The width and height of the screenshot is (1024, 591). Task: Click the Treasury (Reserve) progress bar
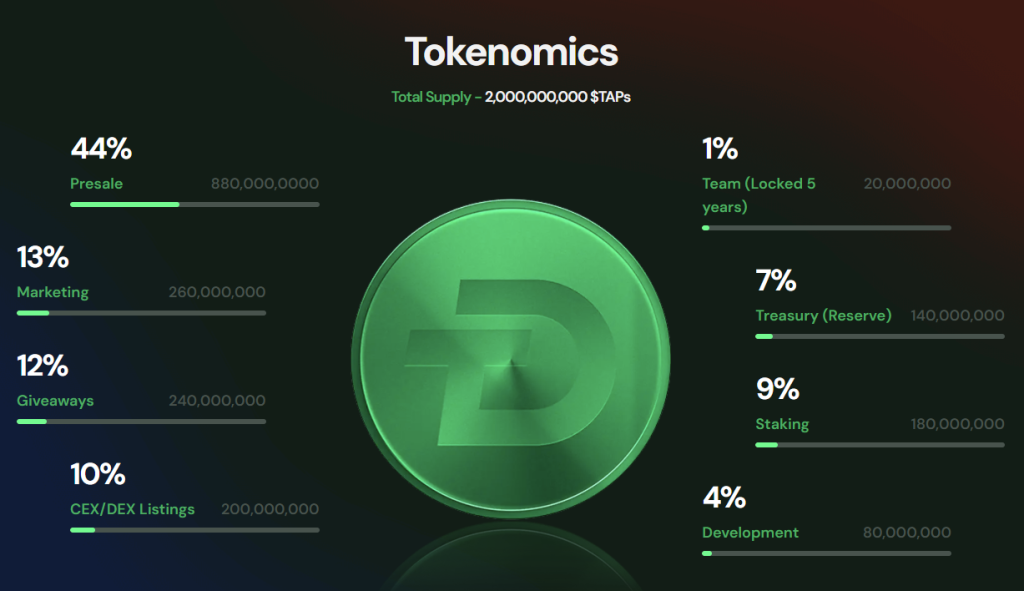(x=880, y=336)
